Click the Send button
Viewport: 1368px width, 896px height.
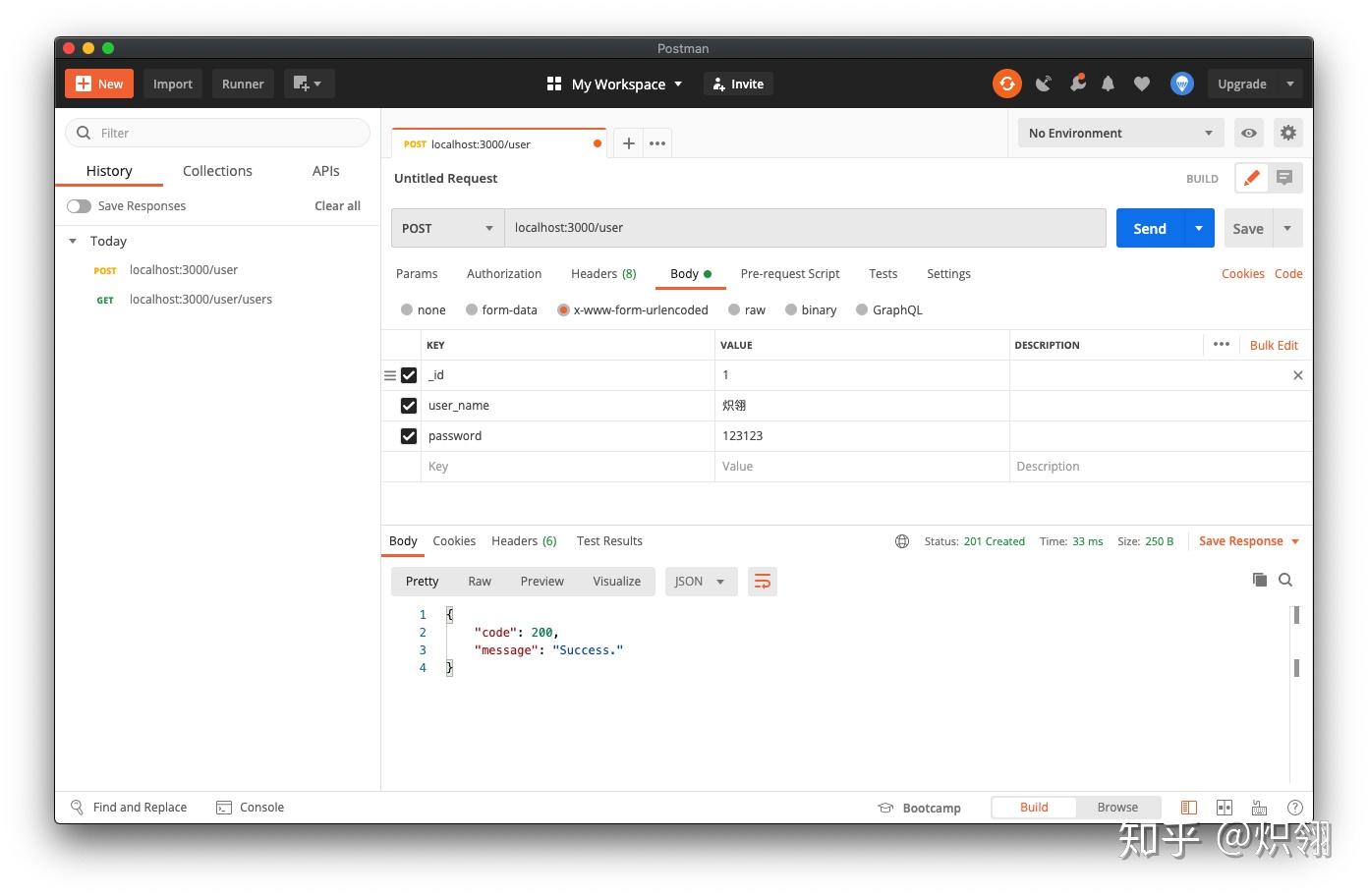[x=1150, y=228]
